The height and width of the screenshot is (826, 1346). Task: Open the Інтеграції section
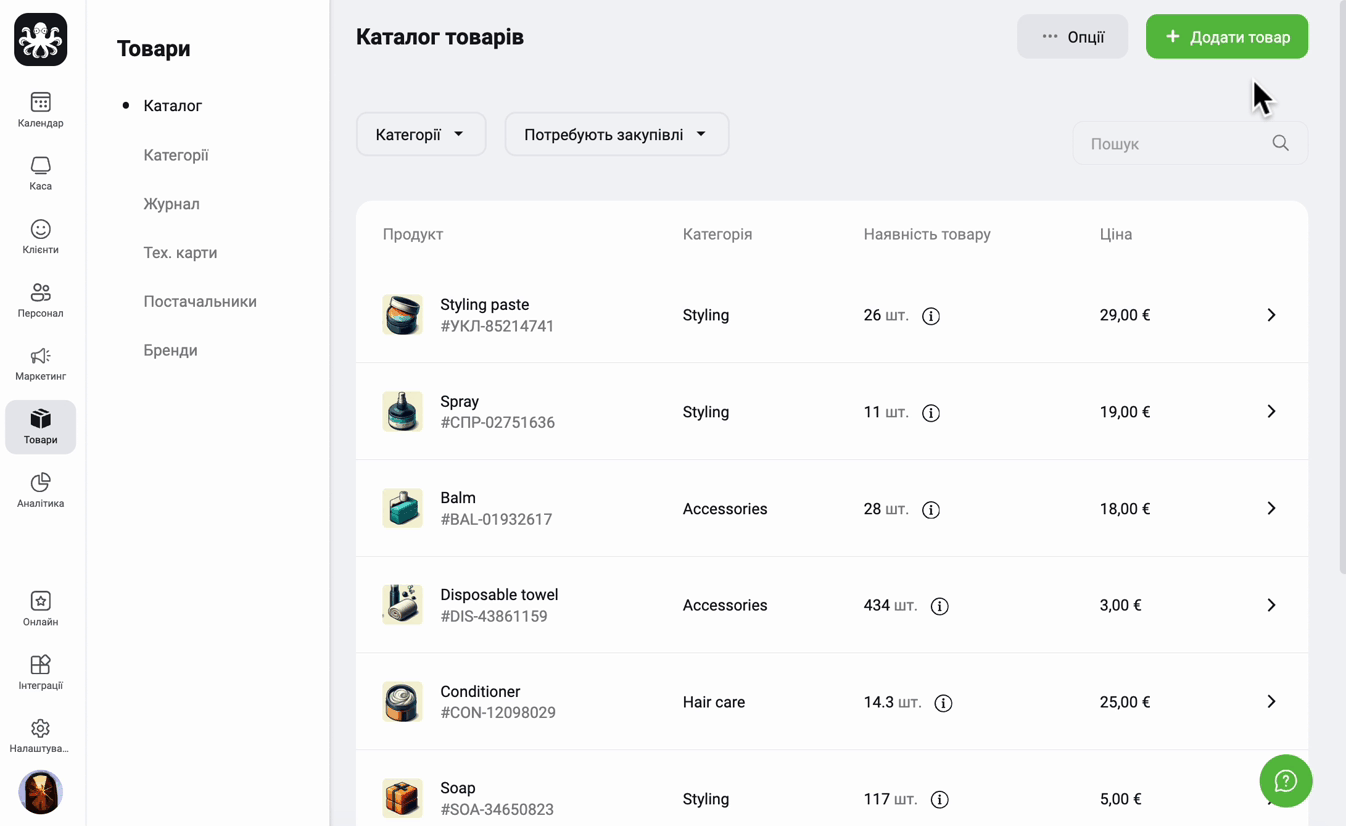coord(41,673)
